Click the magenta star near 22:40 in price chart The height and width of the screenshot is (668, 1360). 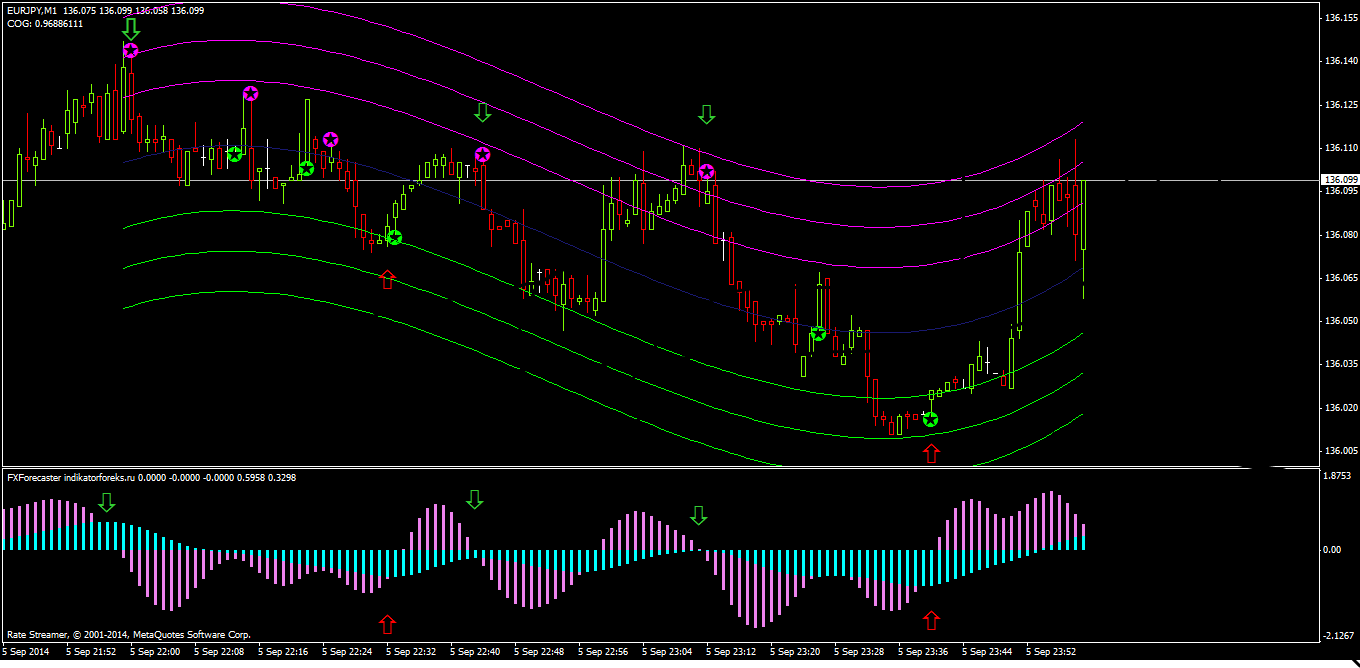point(483,155)
